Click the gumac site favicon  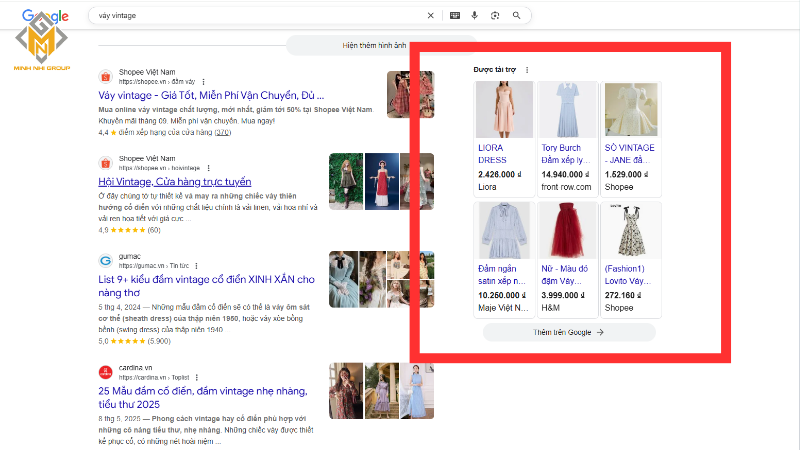point(106,261)
